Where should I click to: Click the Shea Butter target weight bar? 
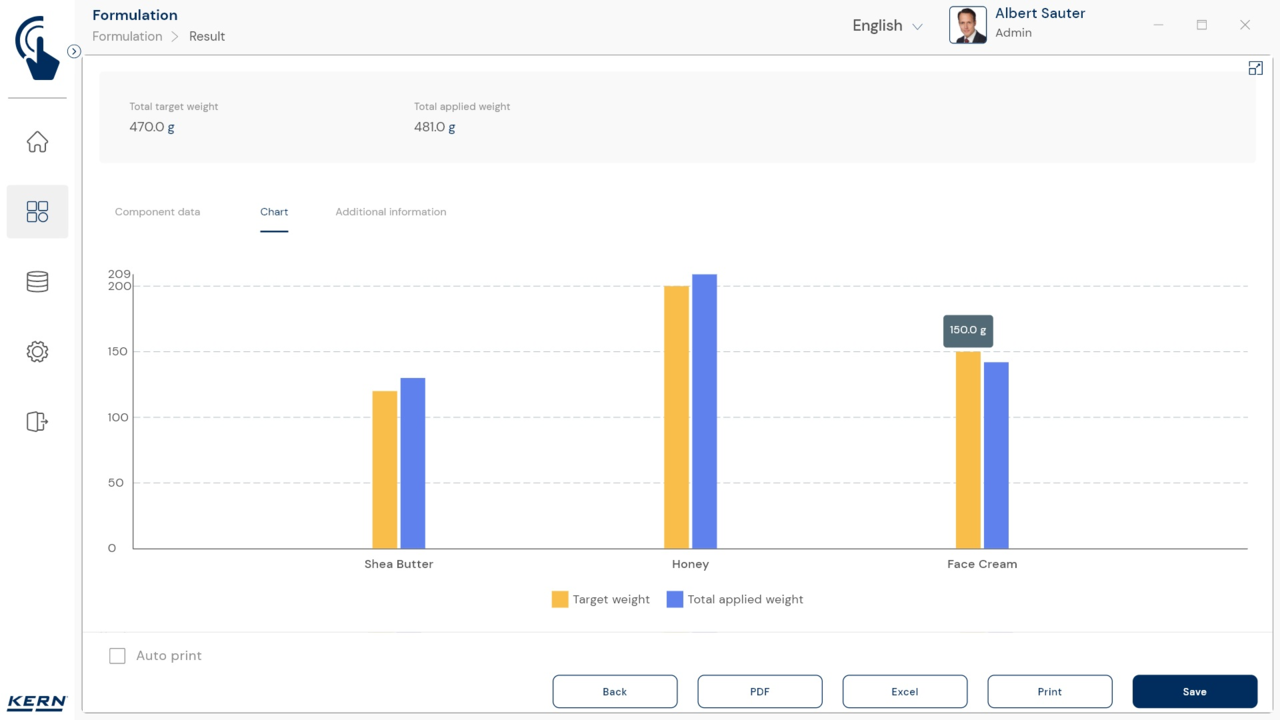click(384, 469)
